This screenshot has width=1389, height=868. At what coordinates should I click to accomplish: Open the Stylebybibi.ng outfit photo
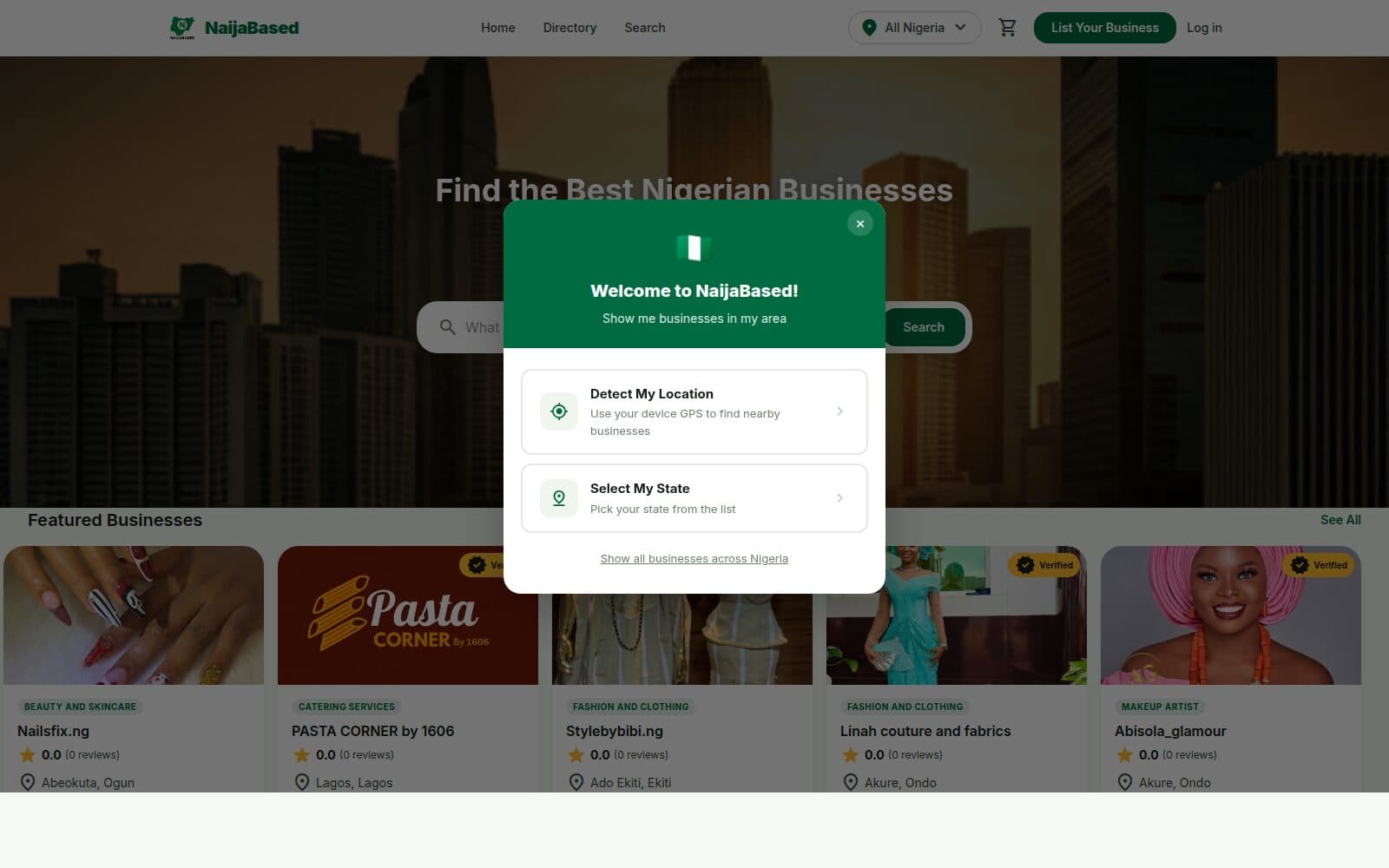pyautogui.click(x=682, y=640)
